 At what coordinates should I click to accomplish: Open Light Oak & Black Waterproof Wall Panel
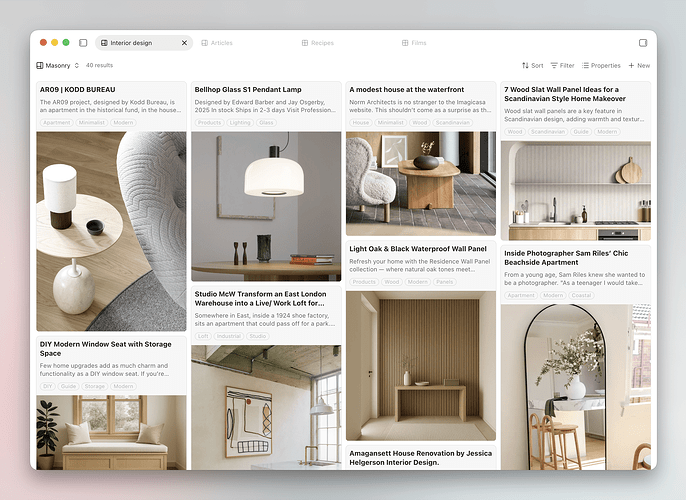point(418,249)
